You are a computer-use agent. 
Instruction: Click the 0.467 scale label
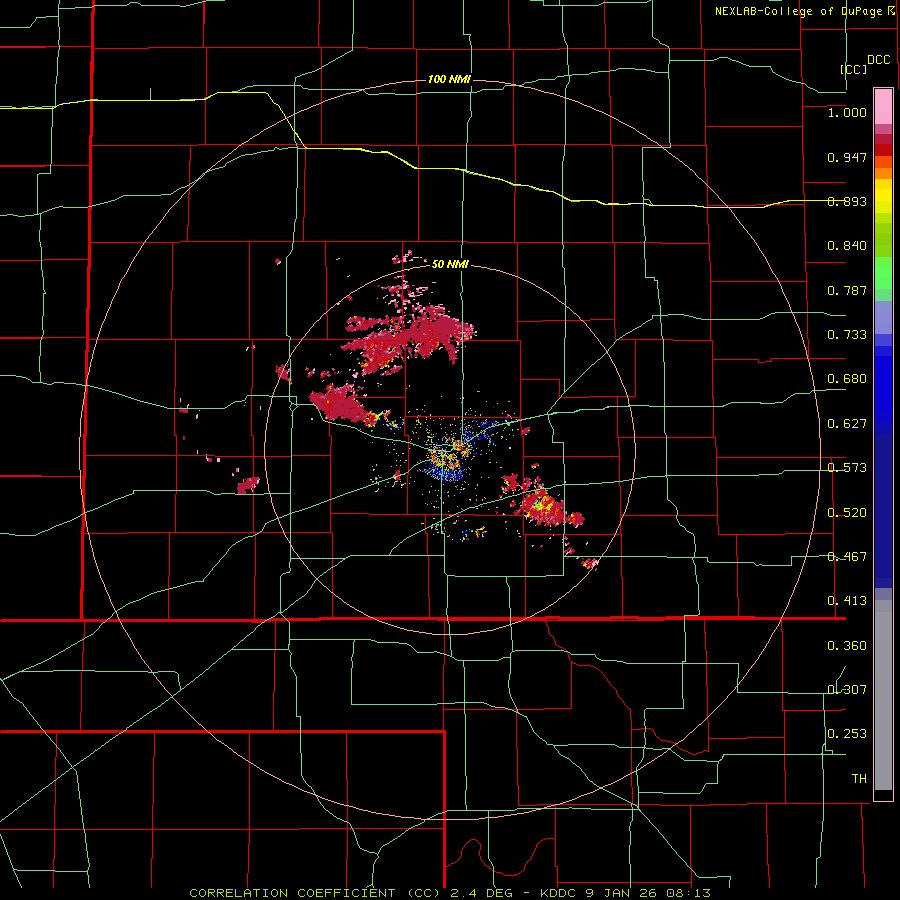[x=847, y=557]
